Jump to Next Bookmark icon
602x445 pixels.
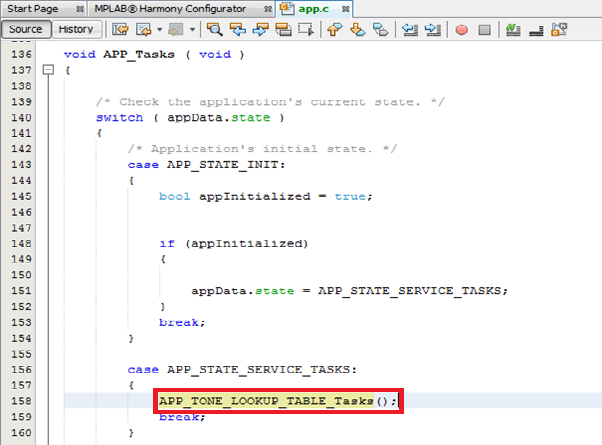tap(357, 30)
